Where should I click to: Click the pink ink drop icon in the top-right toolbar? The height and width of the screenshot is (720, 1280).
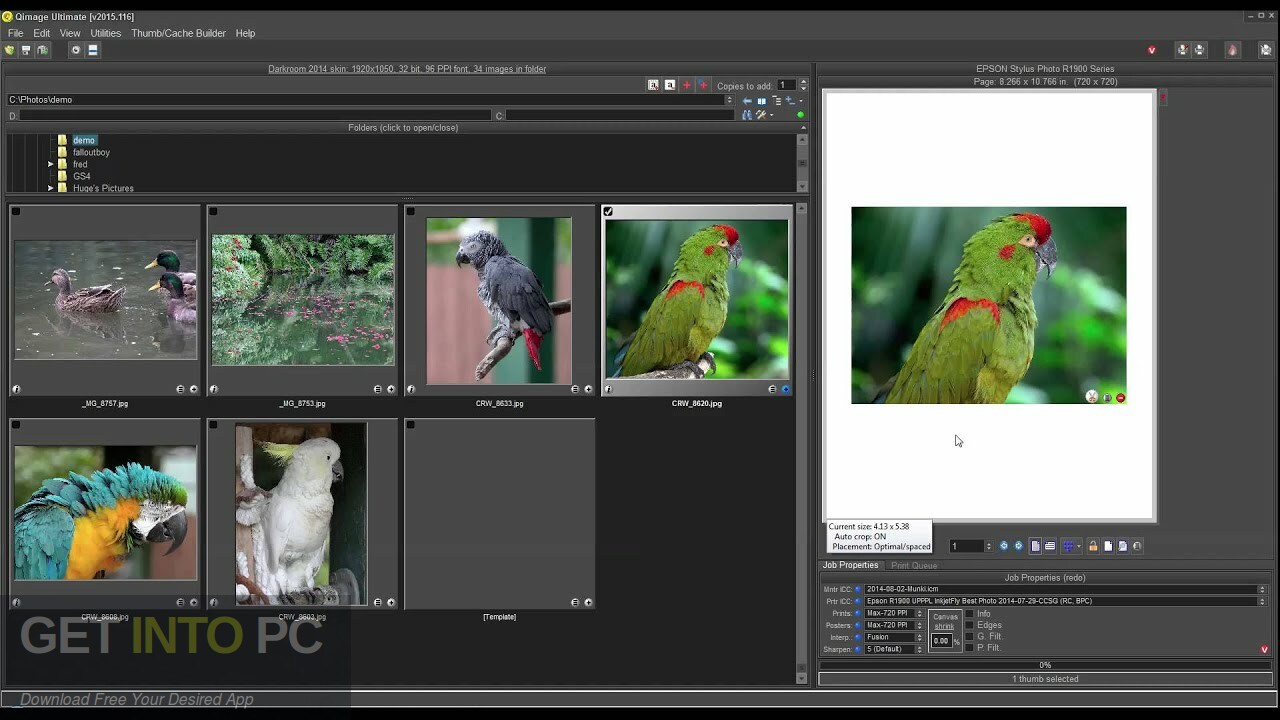(x=1232, y=50)
